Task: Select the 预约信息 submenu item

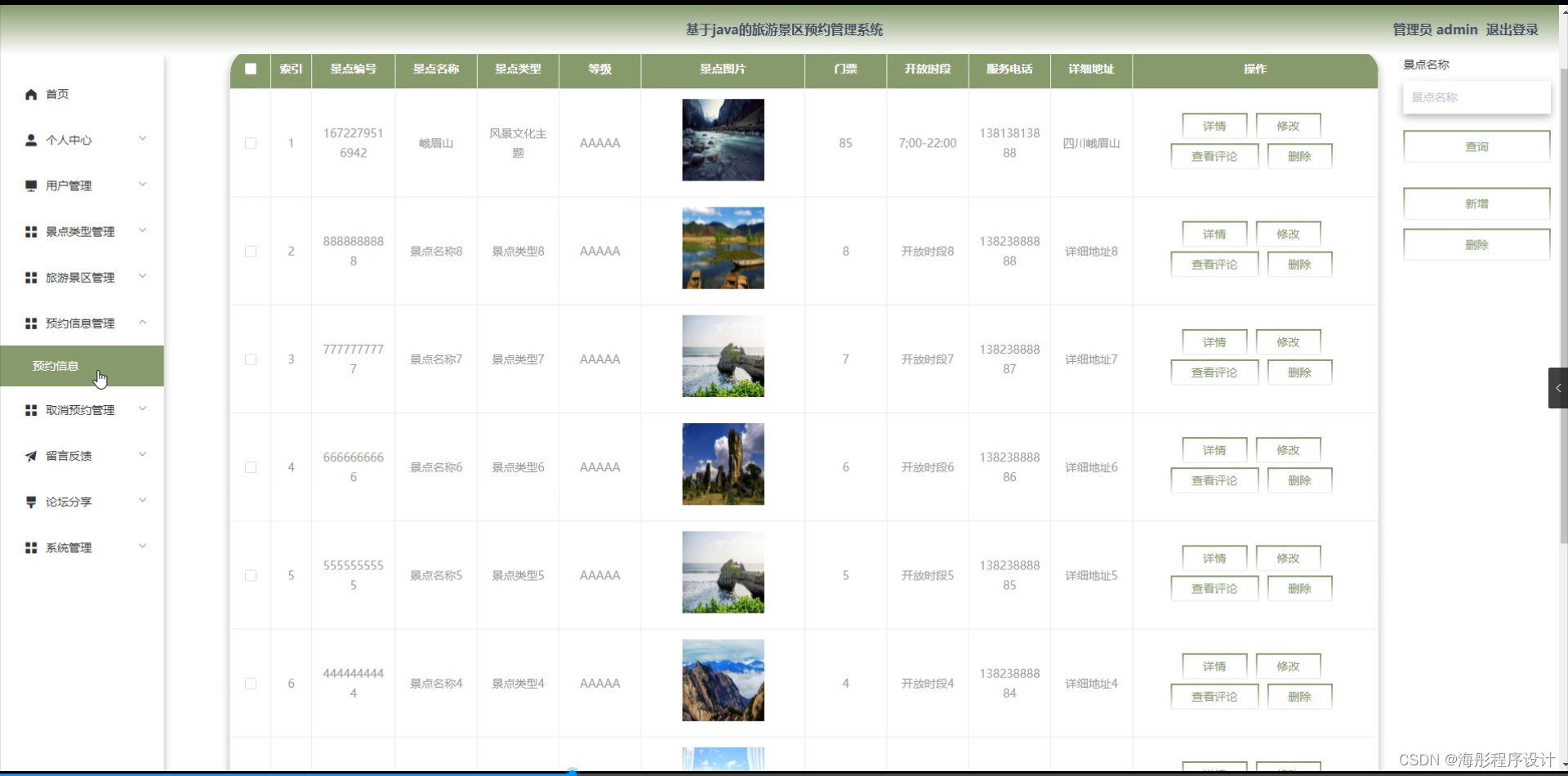Action: pyautogui.click(x=82, y=366)
